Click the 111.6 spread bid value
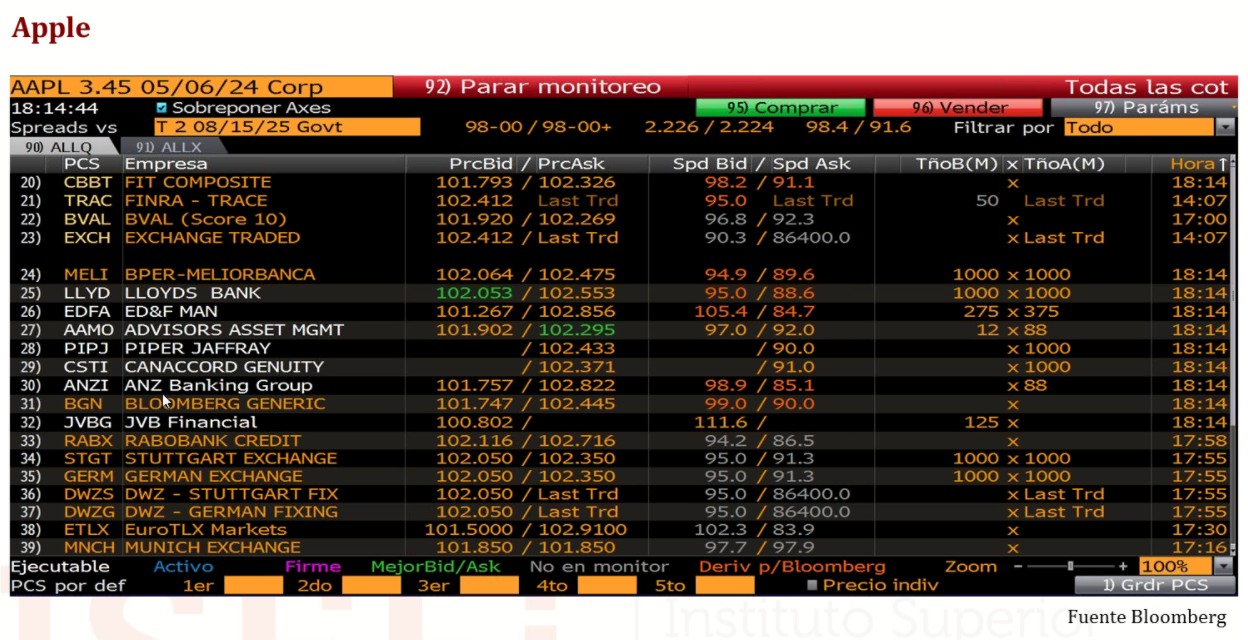 720,423
